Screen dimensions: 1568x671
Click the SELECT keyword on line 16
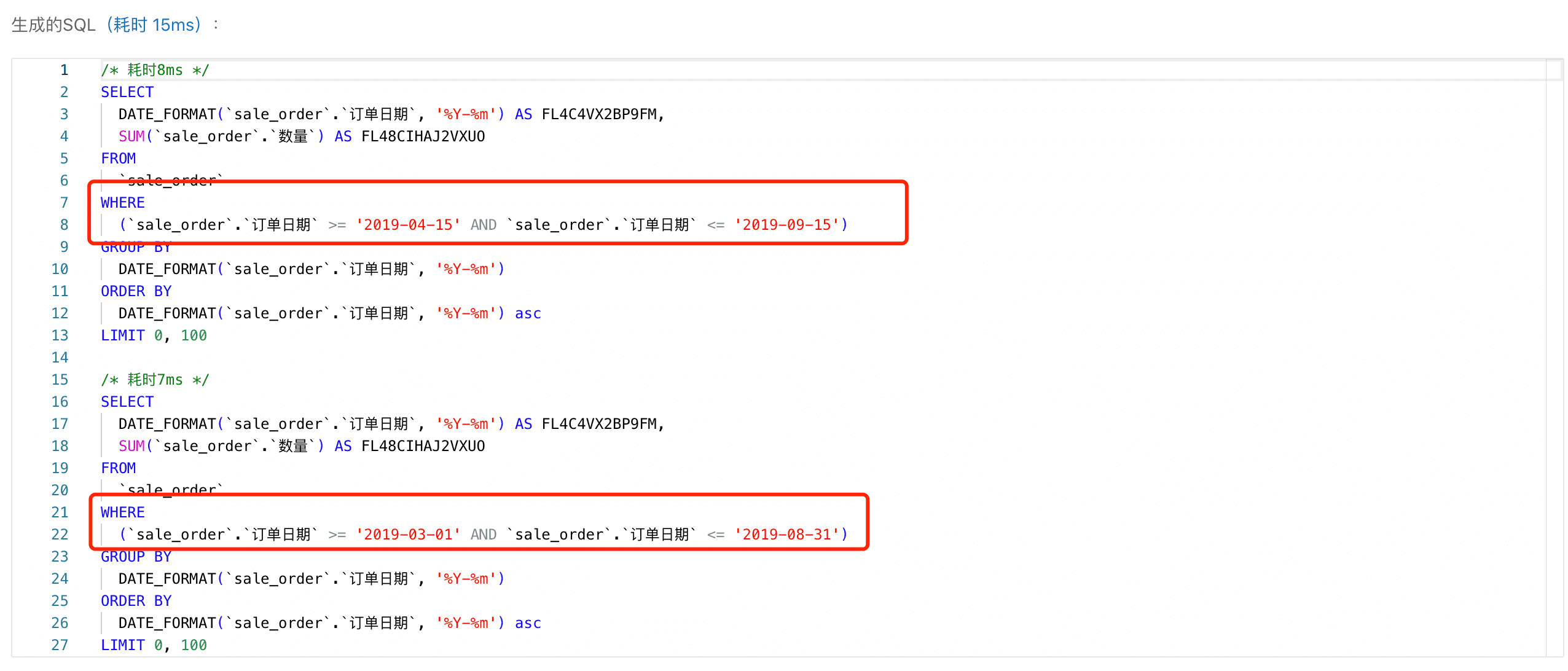click(127, 402)
